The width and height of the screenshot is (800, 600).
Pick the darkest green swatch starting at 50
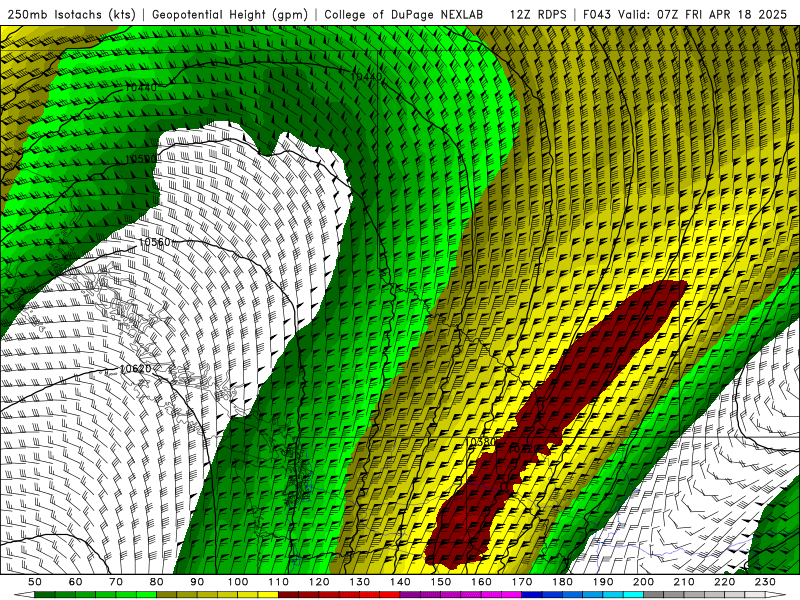pos(45,594)
